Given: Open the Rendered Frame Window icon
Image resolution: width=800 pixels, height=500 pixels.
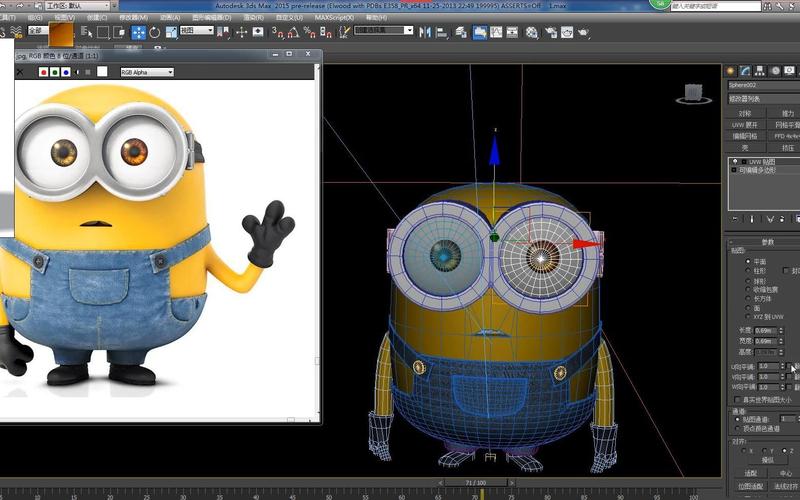Looking at the screenshot, I should tap(567, 33).
